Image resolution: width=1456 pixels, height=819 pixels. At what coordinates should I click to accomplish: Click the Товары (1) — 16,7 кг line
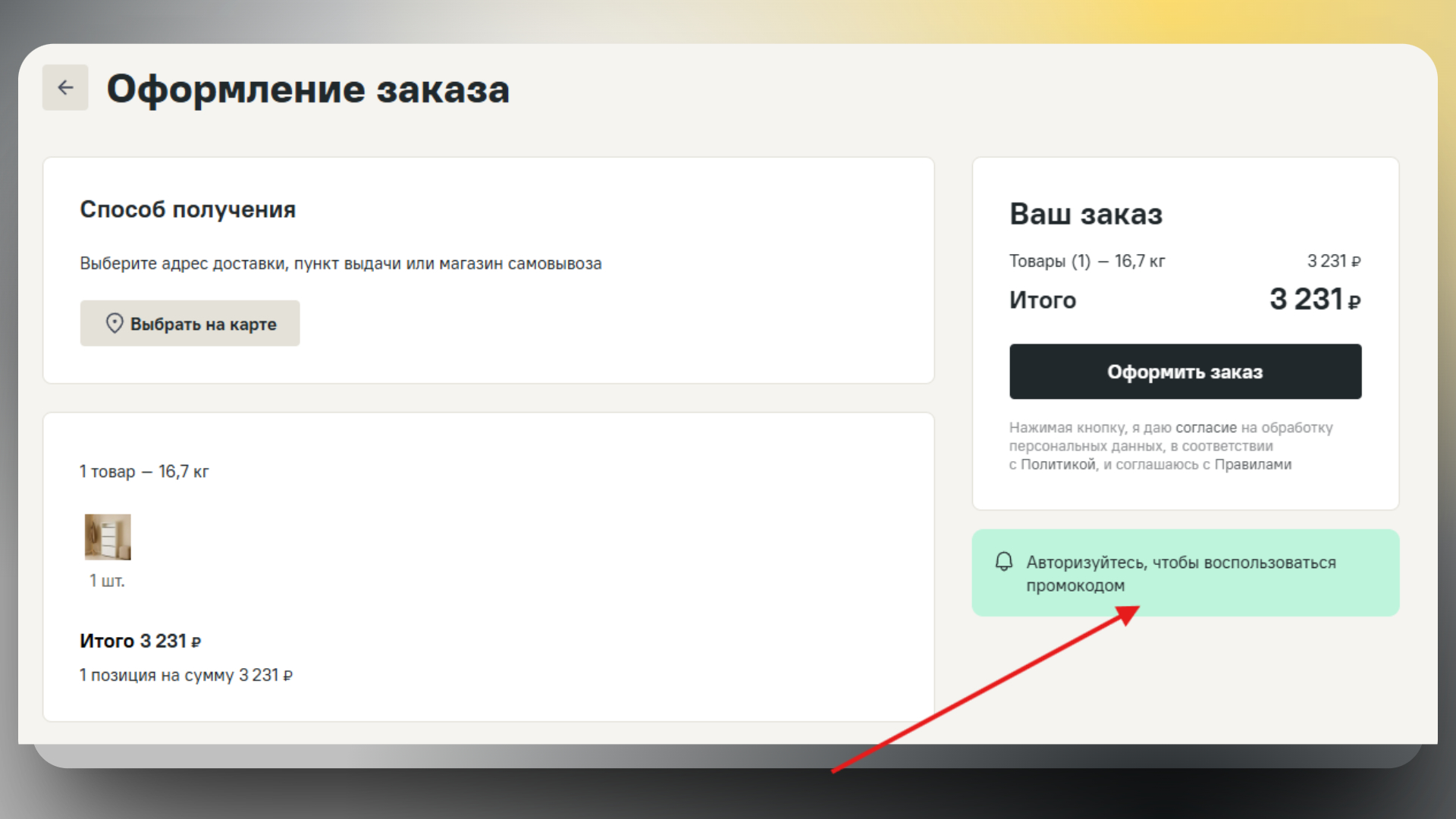tap(1087, 262)
